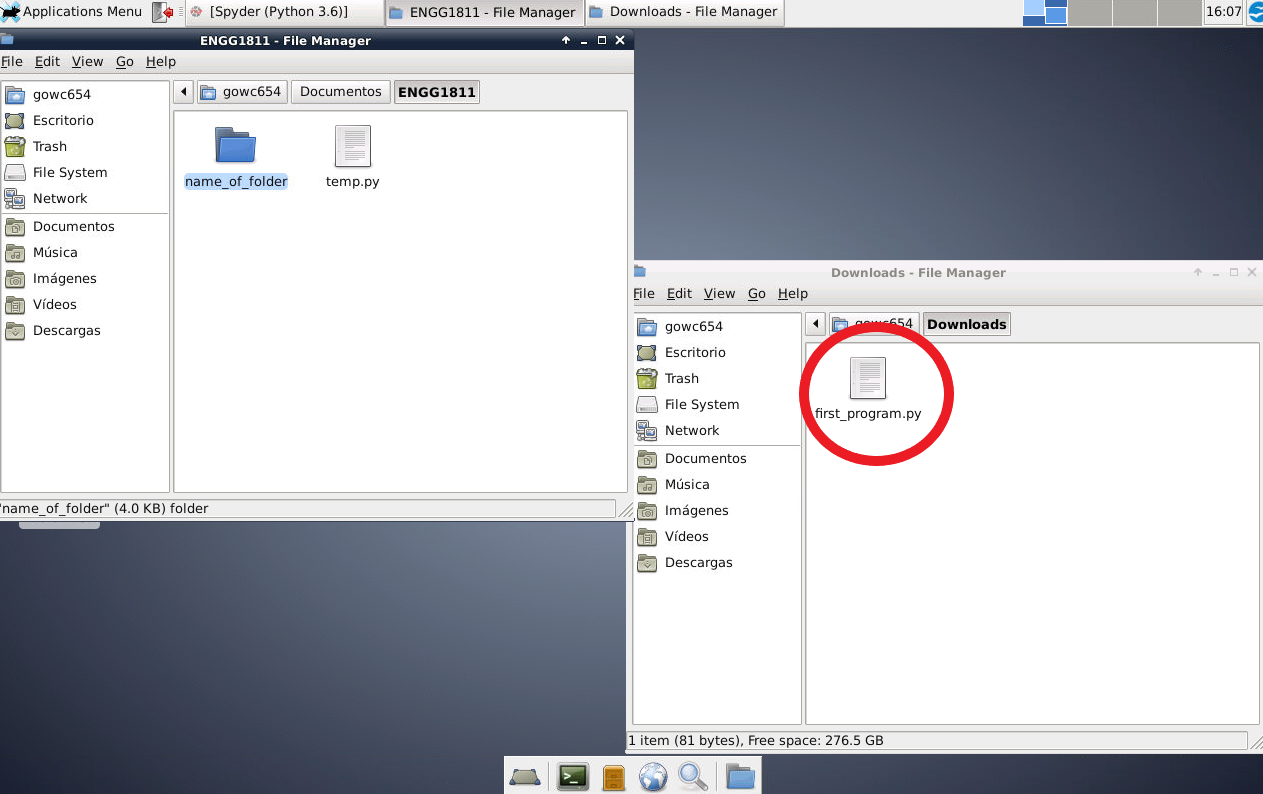Click Documentos path button in ENGG1811 window
This screenshot has width=1263, height=794.
click(x=341, y=92)
